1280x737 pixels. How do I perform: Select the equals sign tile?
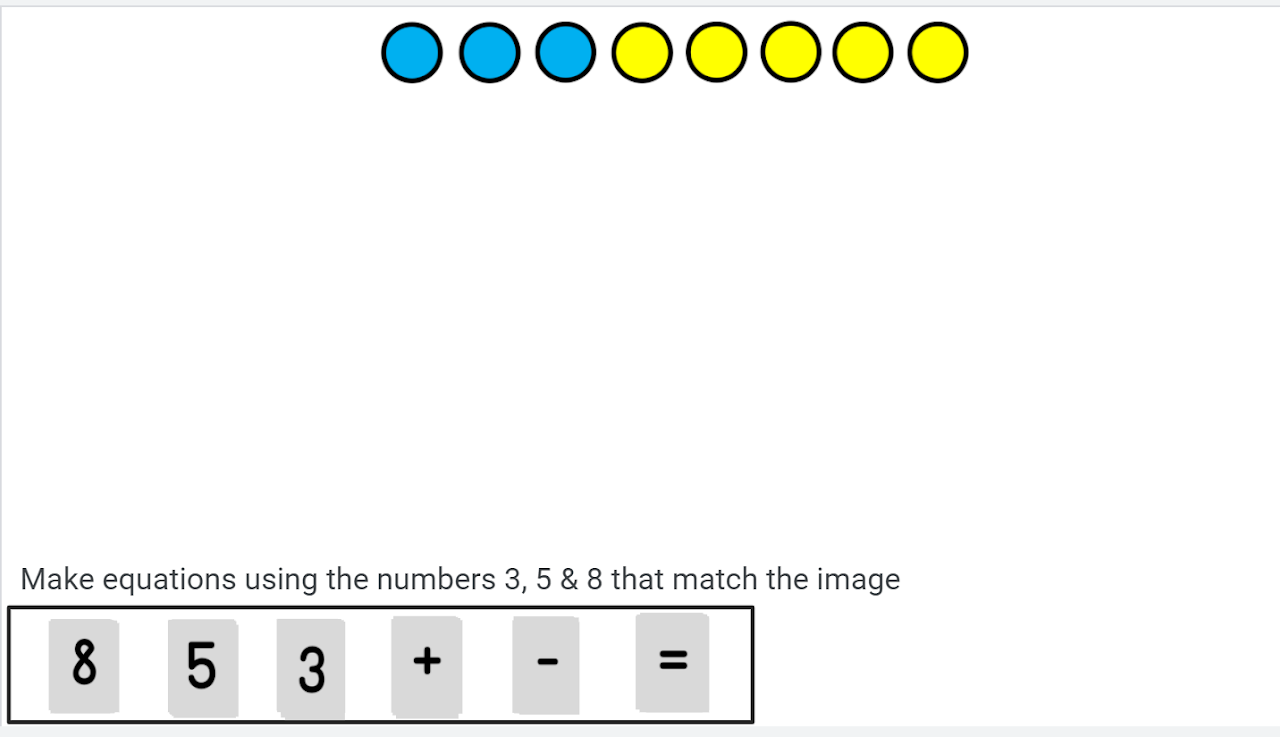[673, 662]
